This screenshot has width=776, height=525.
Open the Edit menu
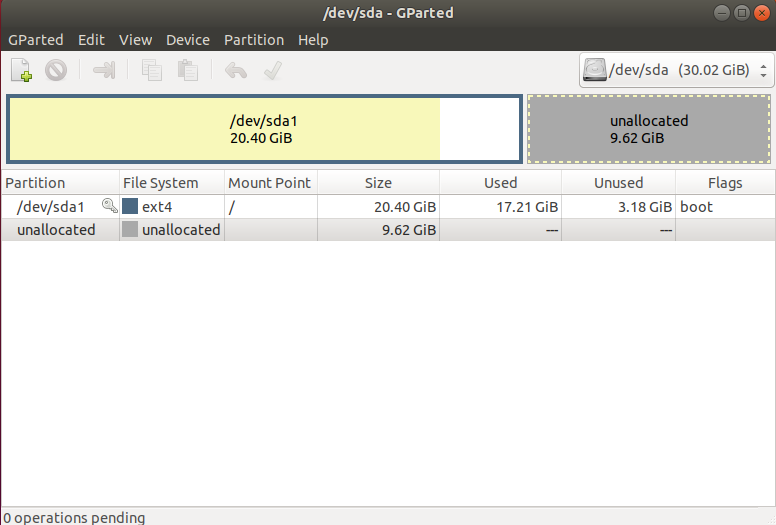[91, 40]
